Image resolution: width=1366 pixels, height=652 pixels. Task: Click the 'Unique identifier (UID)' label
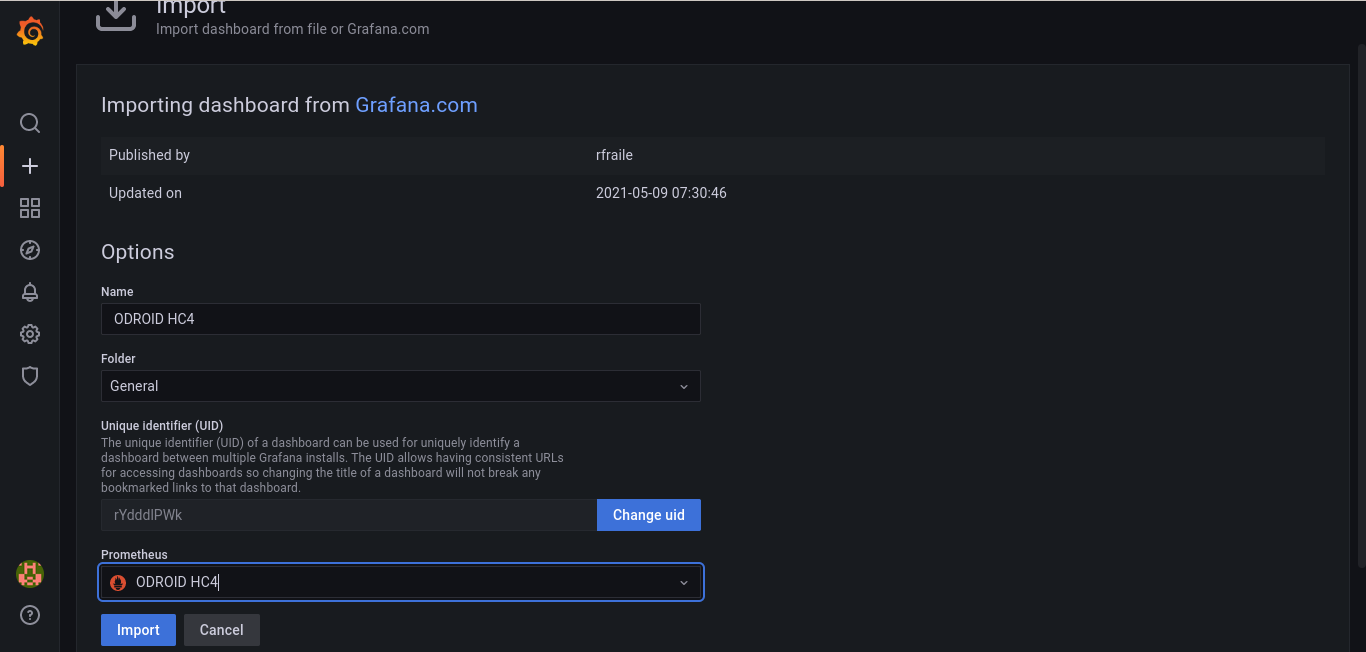(162, 425)
